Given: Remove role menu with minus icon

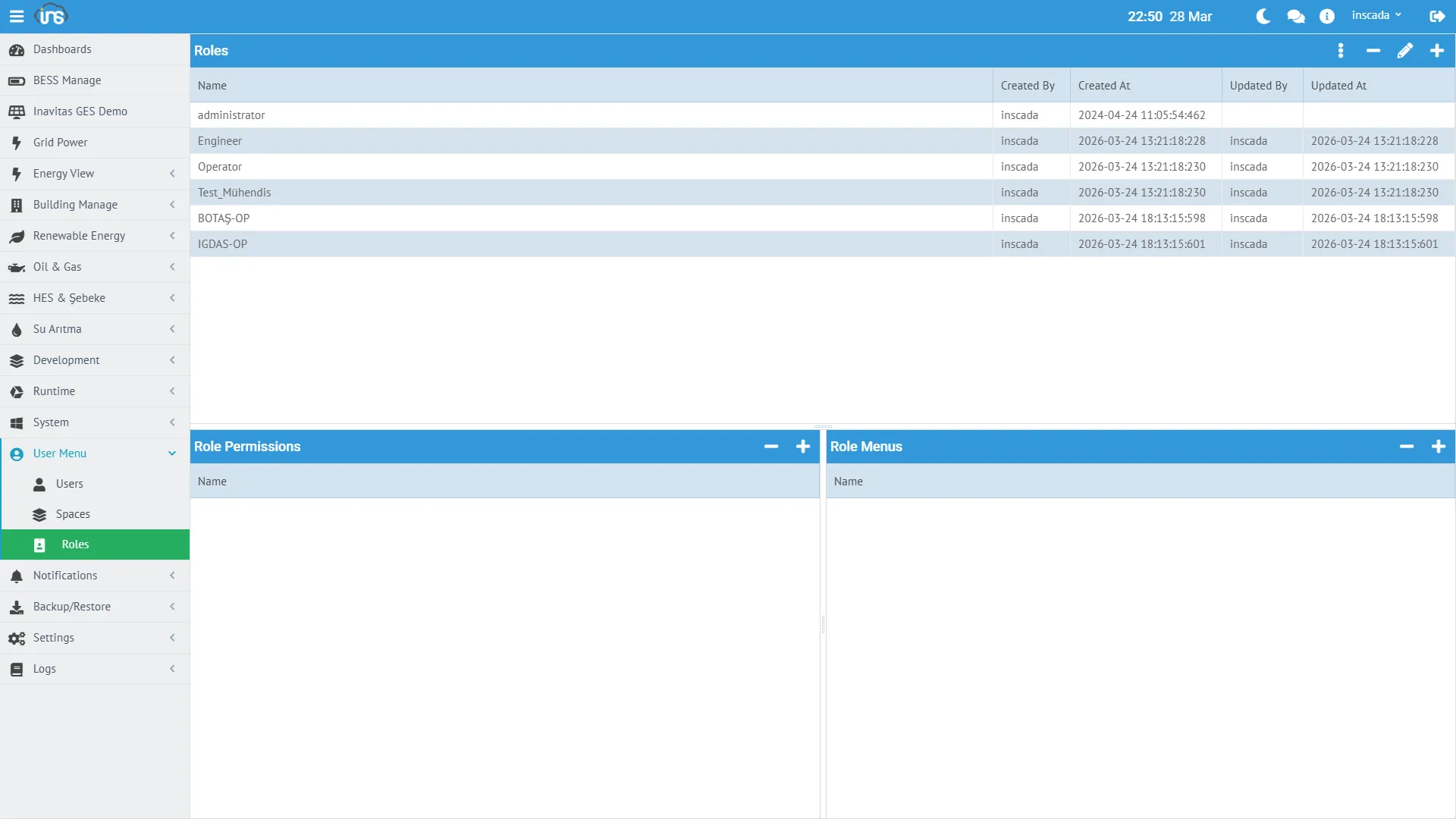Looking at the screenshot, I should (1406, 447).
